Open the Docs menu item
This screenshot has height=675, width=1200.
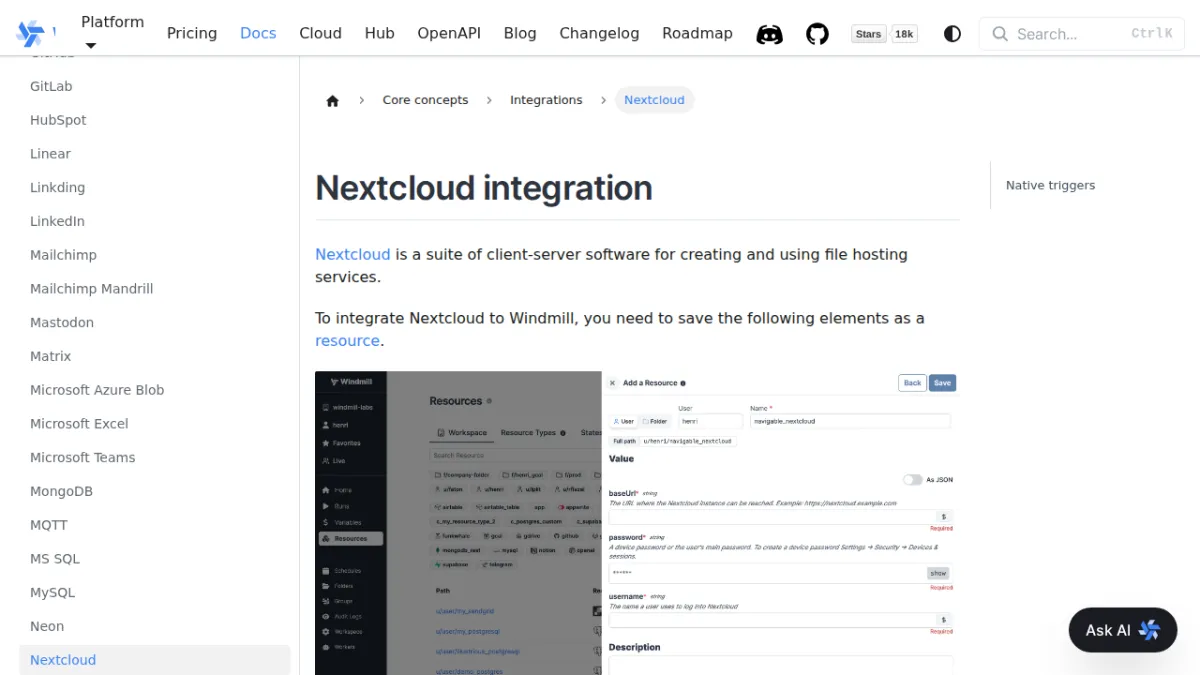[258, 33]
